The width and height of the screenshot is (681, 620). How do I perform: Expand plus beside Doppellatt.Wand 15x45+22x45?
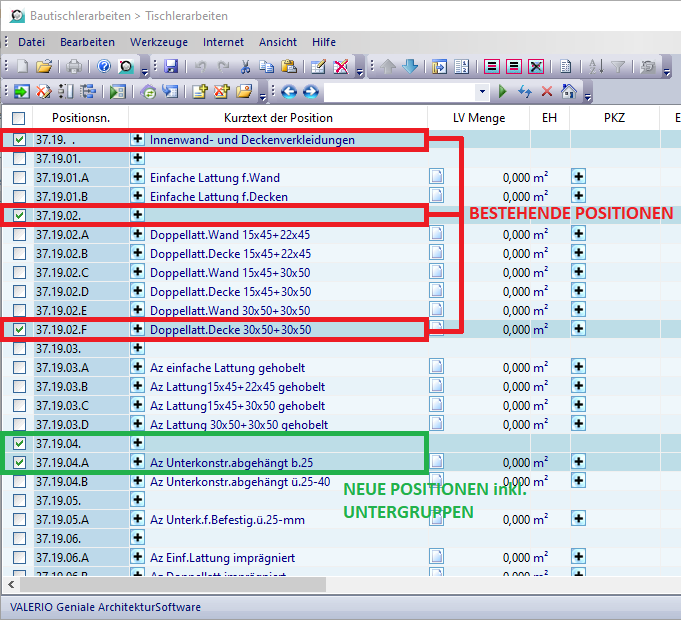pos(137,234)
